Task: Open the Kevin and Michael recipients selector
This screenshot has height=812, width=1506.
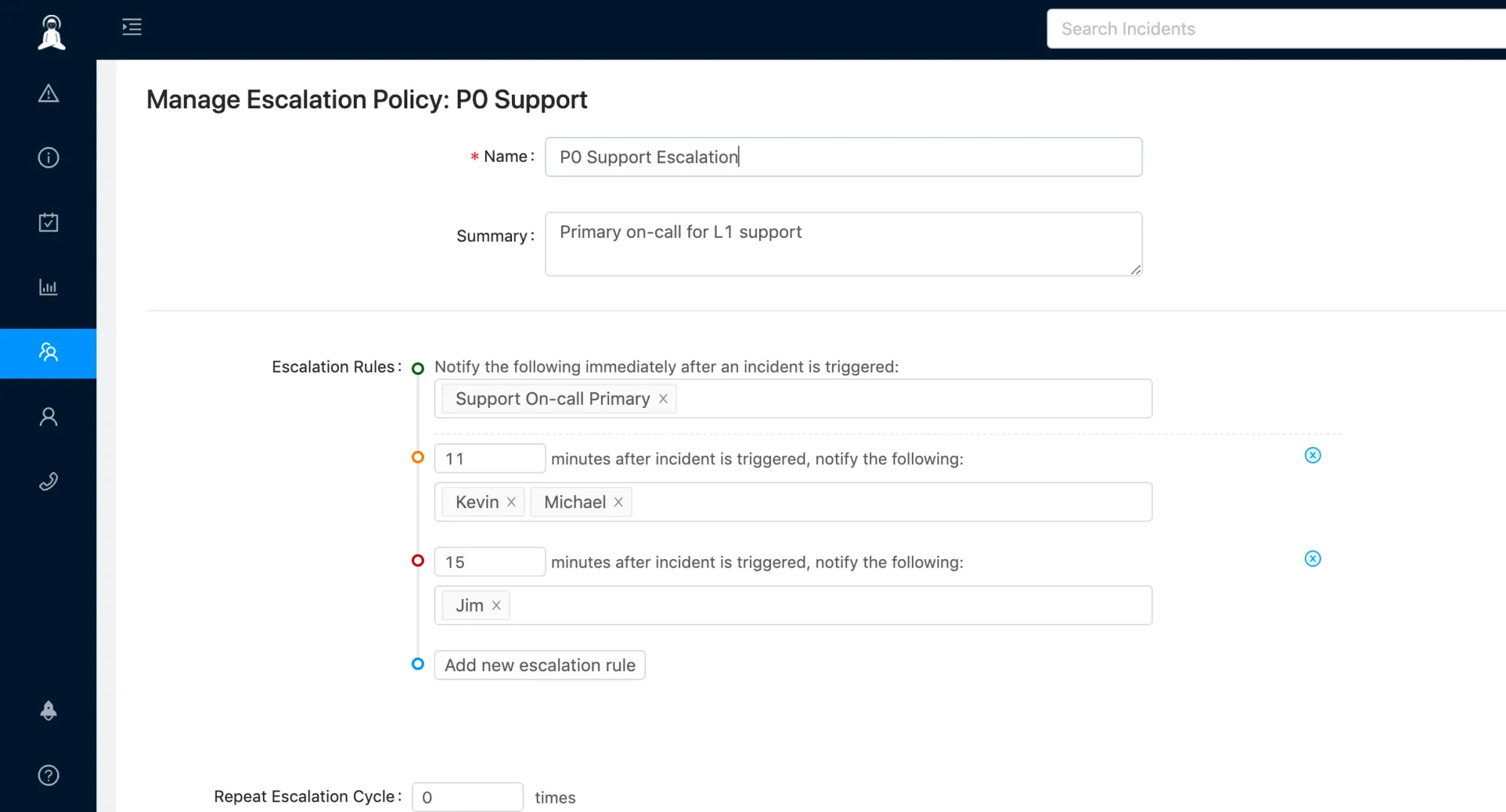Action: pyautogui.click(x=793, y=502)
